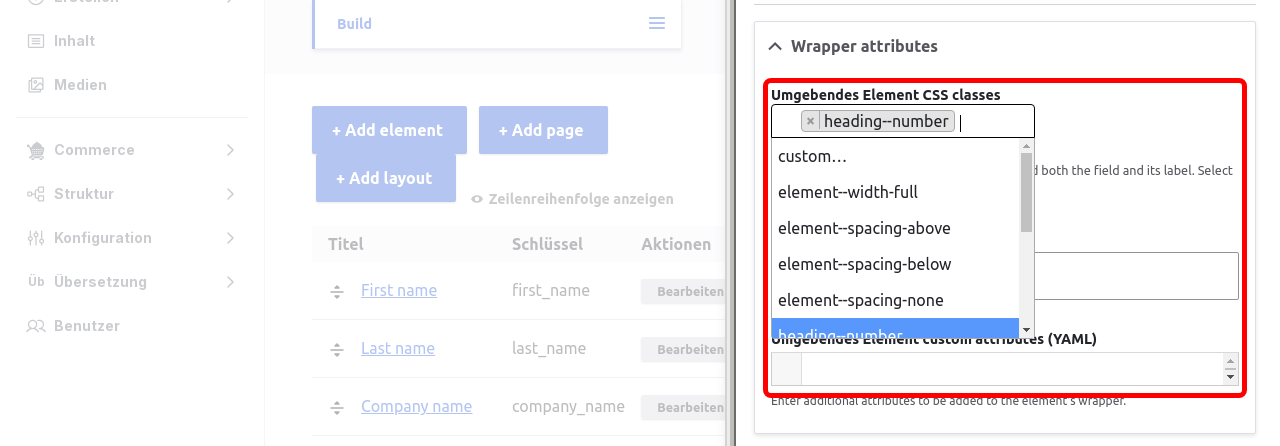This screenshot has width=1280, height=446.
Task: Open the Company name element link
Action: click(x=416, y=406)
